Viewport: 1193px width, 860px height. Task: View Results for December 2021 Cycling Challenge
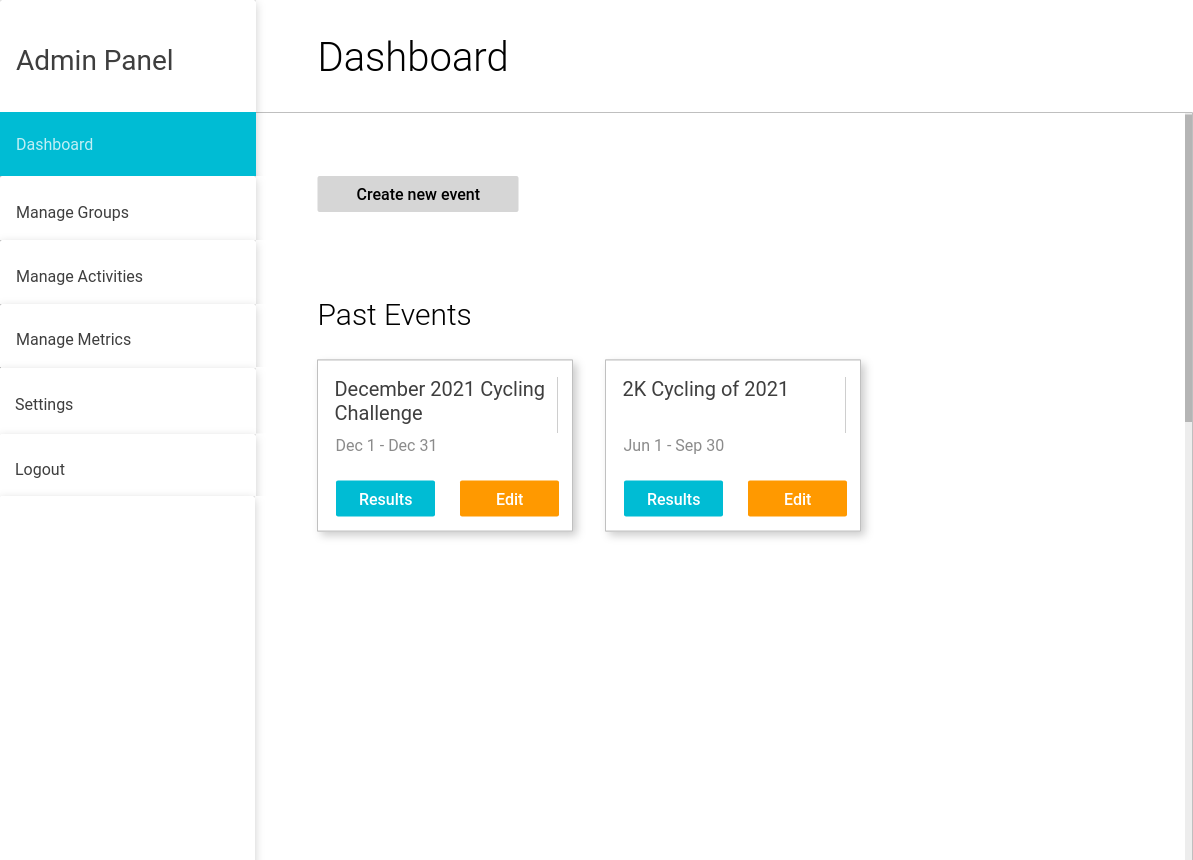[385, 499]
